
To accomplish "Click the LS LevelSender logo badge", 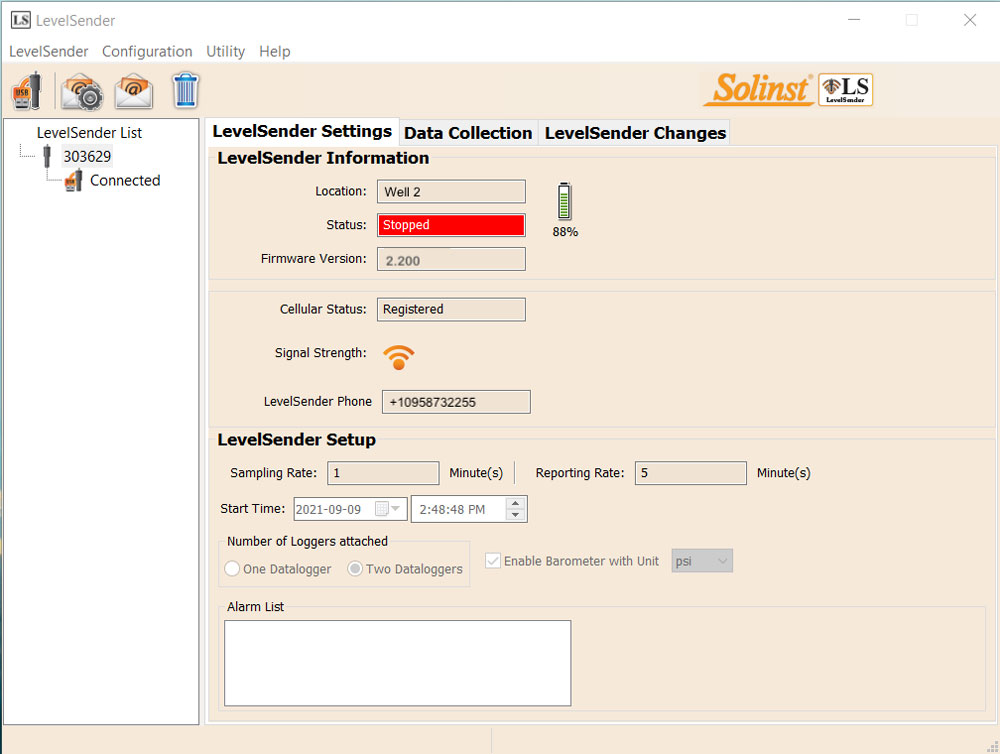I will [845, 89].
